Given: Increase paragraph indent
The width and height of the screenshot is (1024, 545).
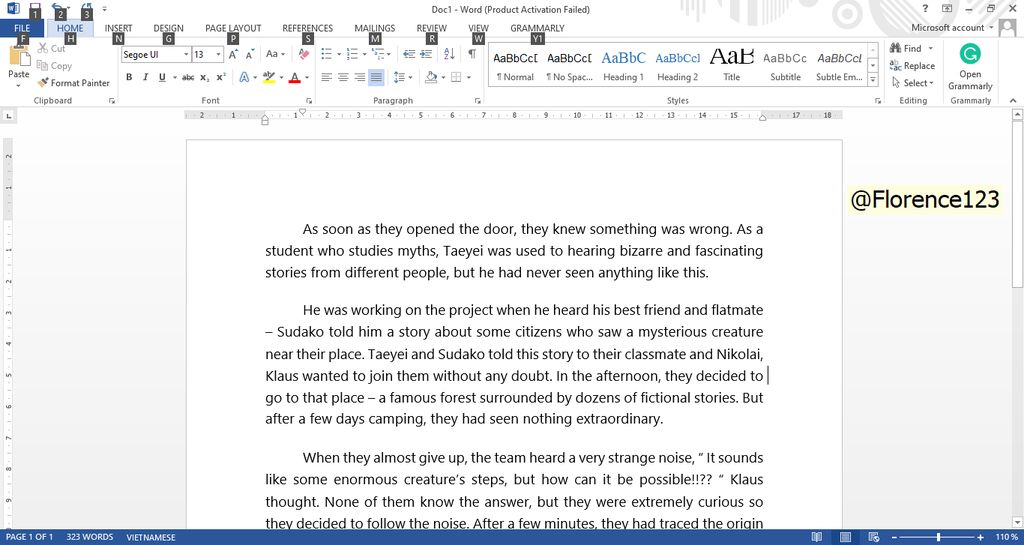Looking at the screenshot, I should [x=426, y=55].
